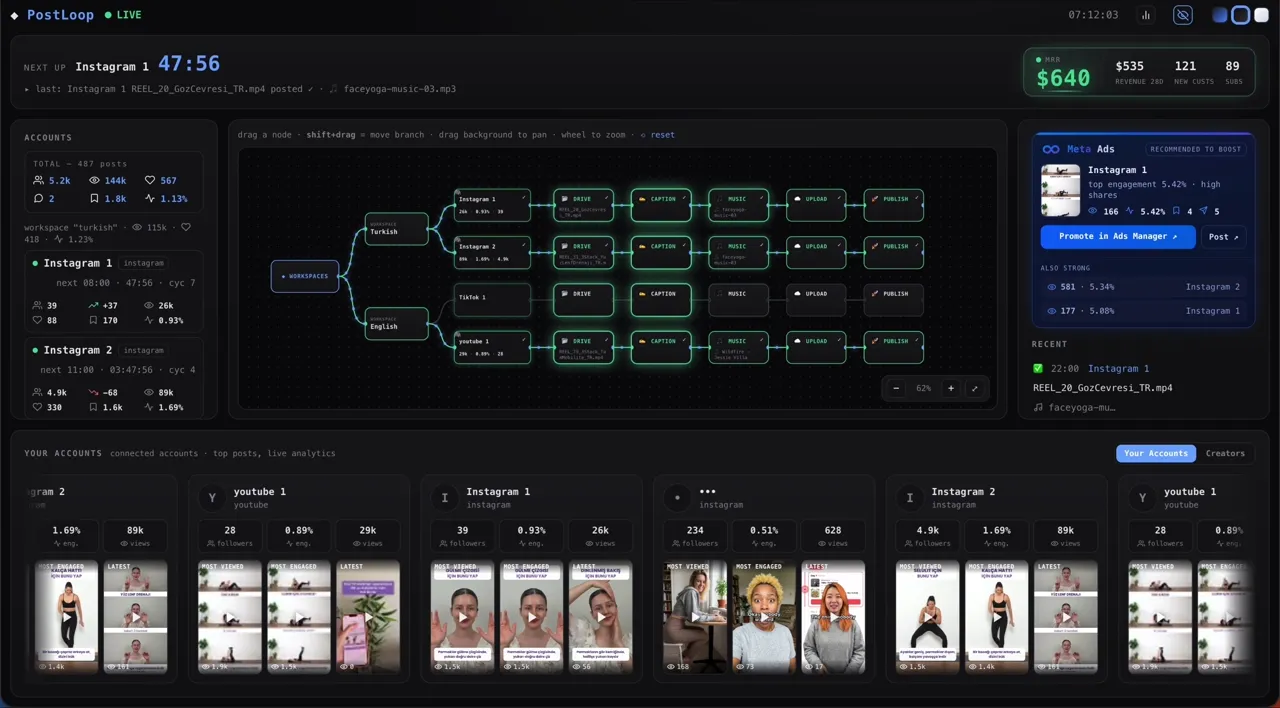1280x708 pixels.
Task: Expand canvas with the fullscreen arrows icon
Action: [975, 388]
